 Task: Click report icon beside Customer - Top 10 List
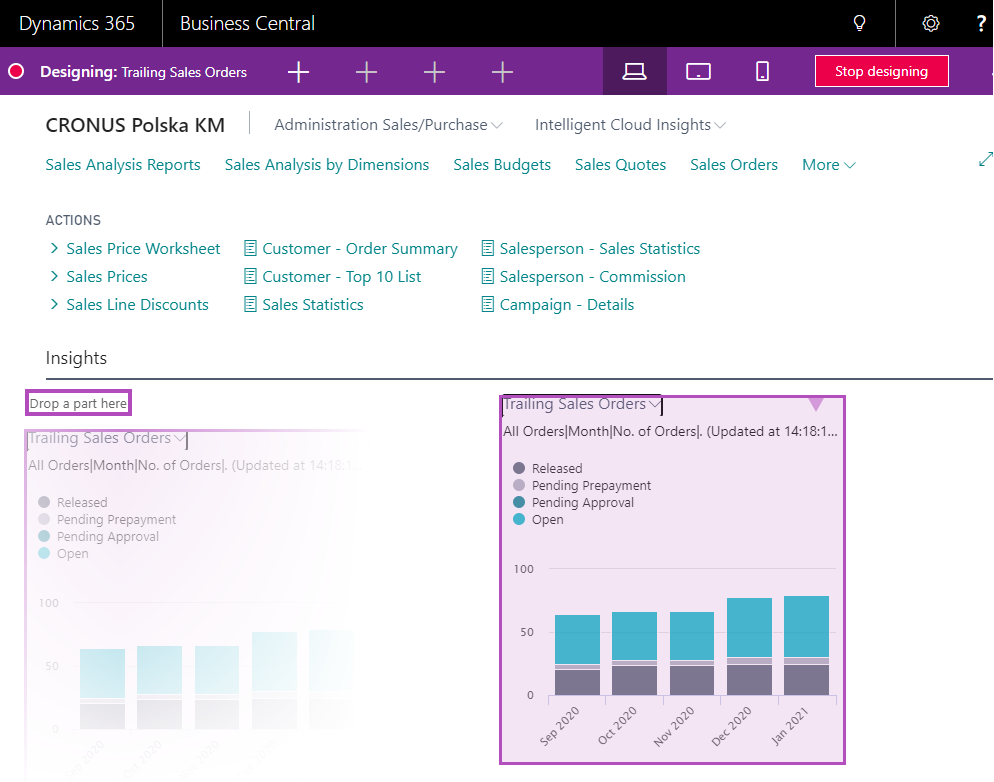pyautogui.click(x=250, y=276)
